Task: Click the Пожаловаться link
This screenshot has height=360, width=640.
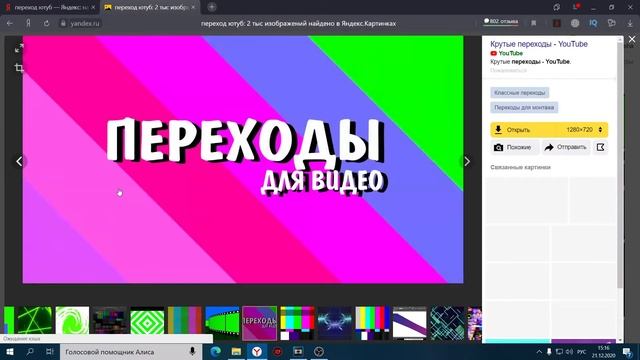Action: 508,70
